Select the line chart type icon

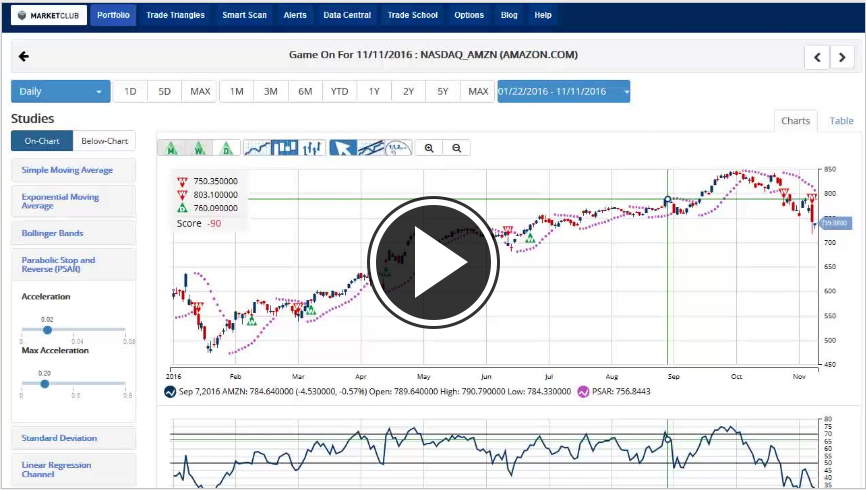(x=258, y=148)
